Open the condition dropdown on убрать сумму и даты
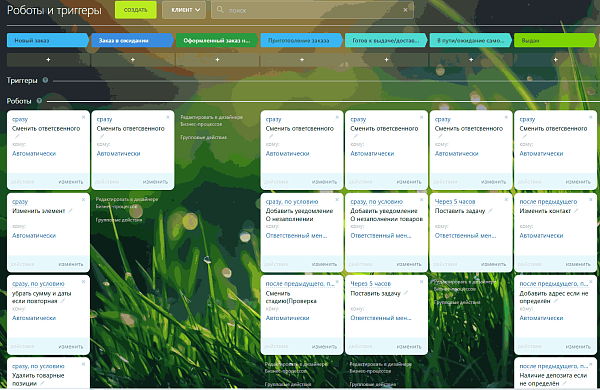The width and height of the screenshot is (600, 390). pos(38,284)
